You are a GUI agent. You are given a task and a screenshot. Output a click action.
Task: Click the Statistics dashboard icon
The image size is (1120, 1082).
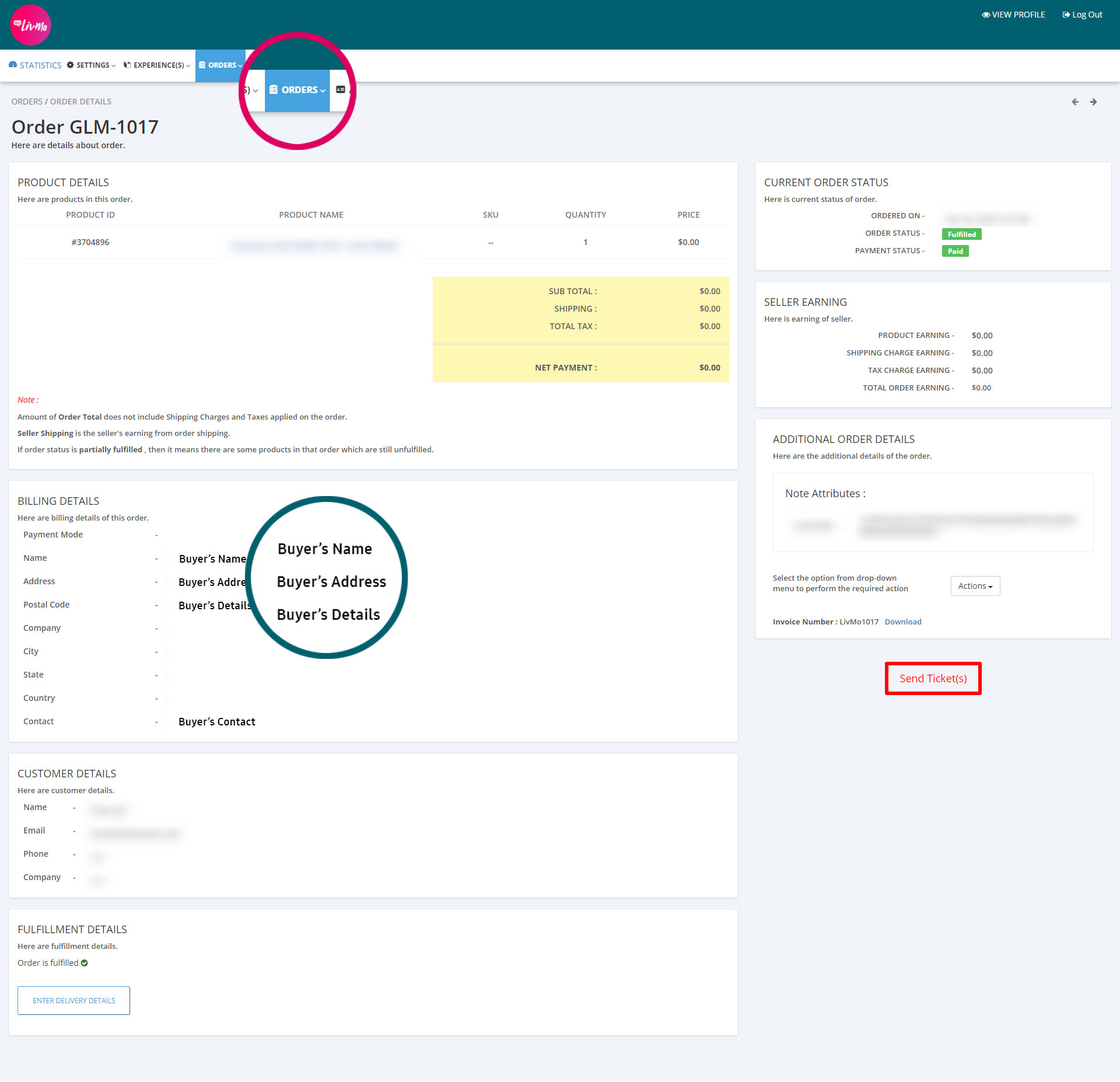point(13,65)
